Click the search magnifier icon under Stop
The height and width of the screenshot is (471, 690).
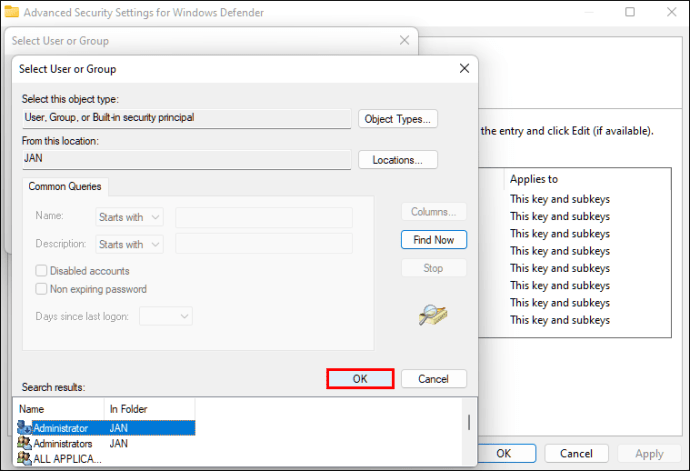pos(433,314)
